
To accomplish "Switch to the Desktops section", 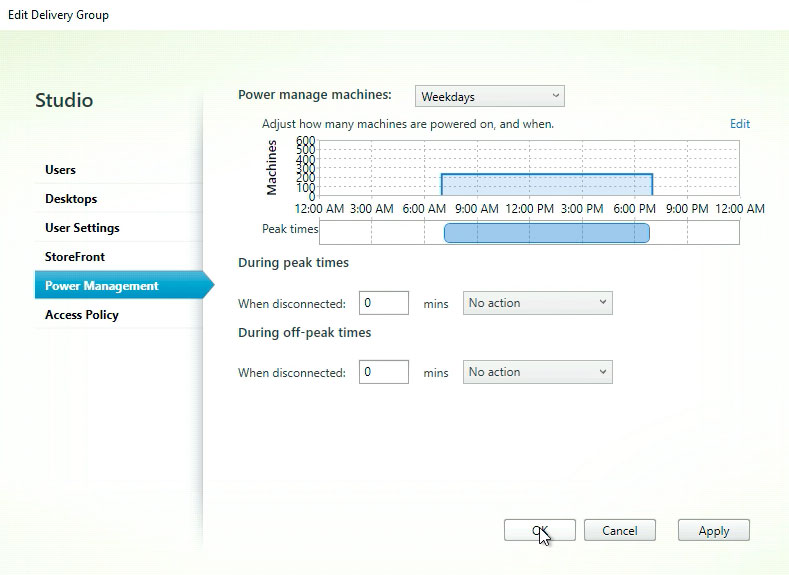I will 71,199.
